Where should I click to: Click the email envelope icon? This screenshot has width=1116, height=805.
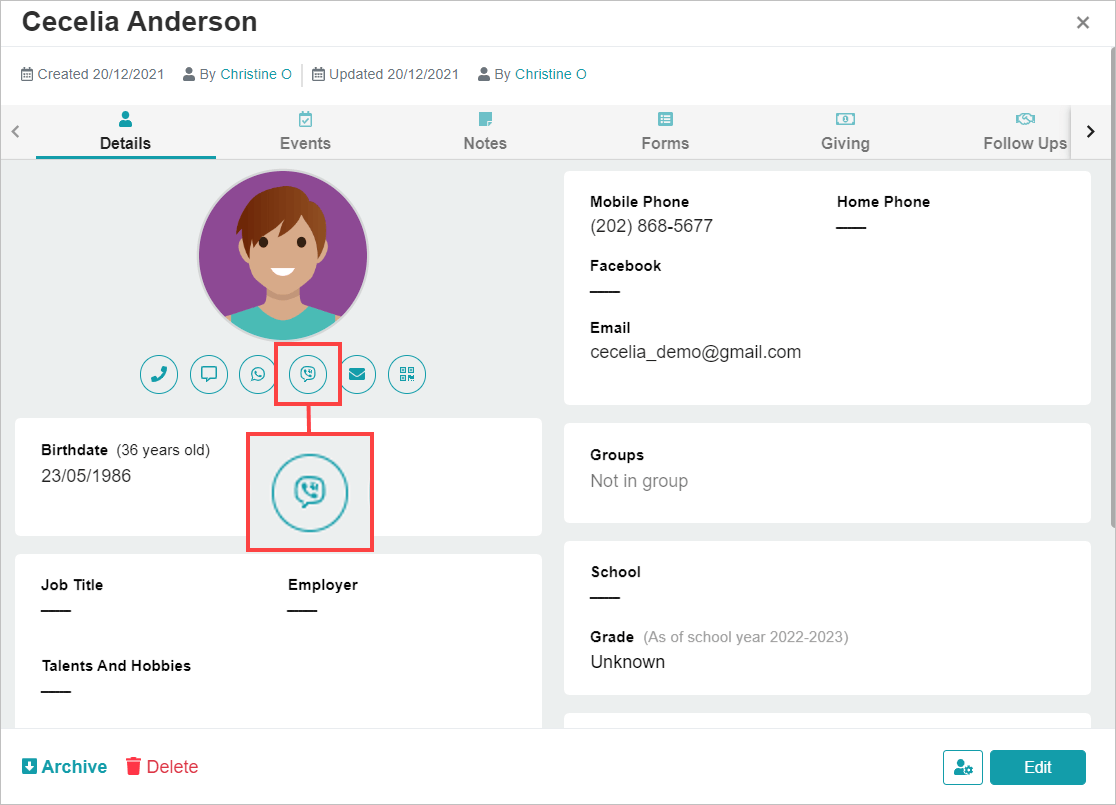[357, 374]
